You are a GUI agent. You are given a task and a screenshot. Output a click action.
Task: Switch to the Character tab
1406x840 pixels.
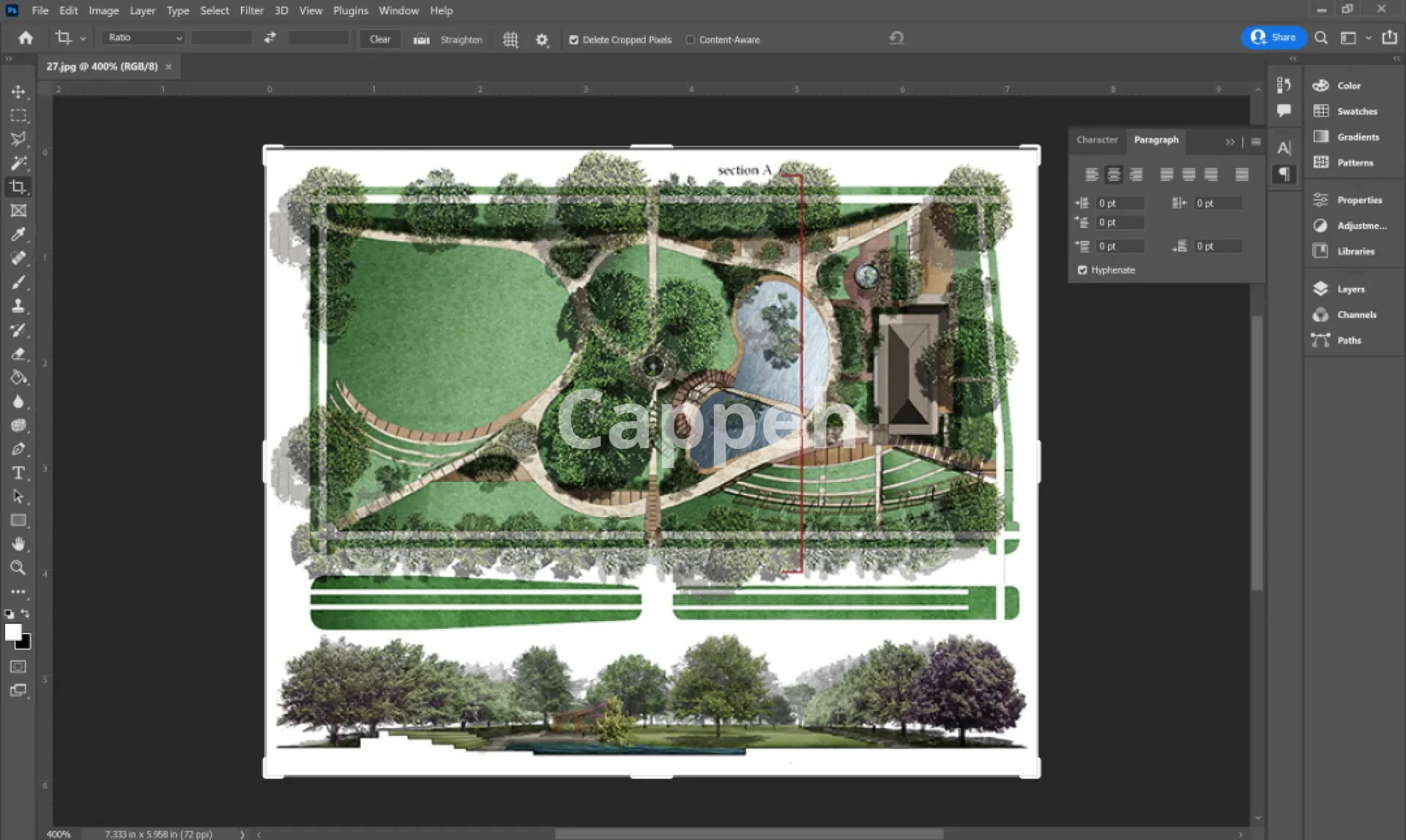tap(1096, 140)
